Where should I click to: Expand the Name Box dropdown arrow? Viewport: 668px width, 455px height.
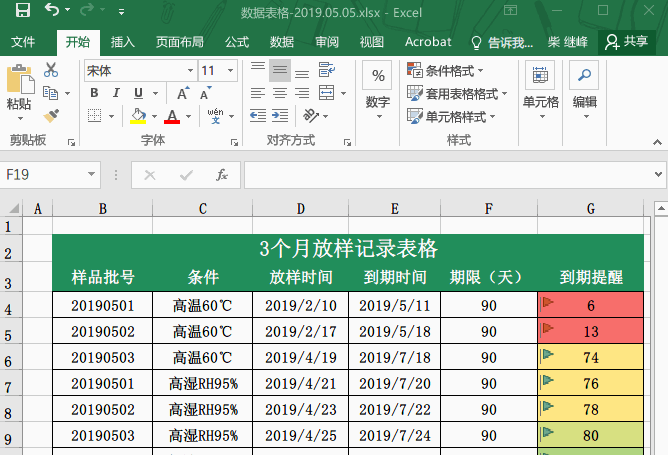pyautogui.click(x=91, y=174)
